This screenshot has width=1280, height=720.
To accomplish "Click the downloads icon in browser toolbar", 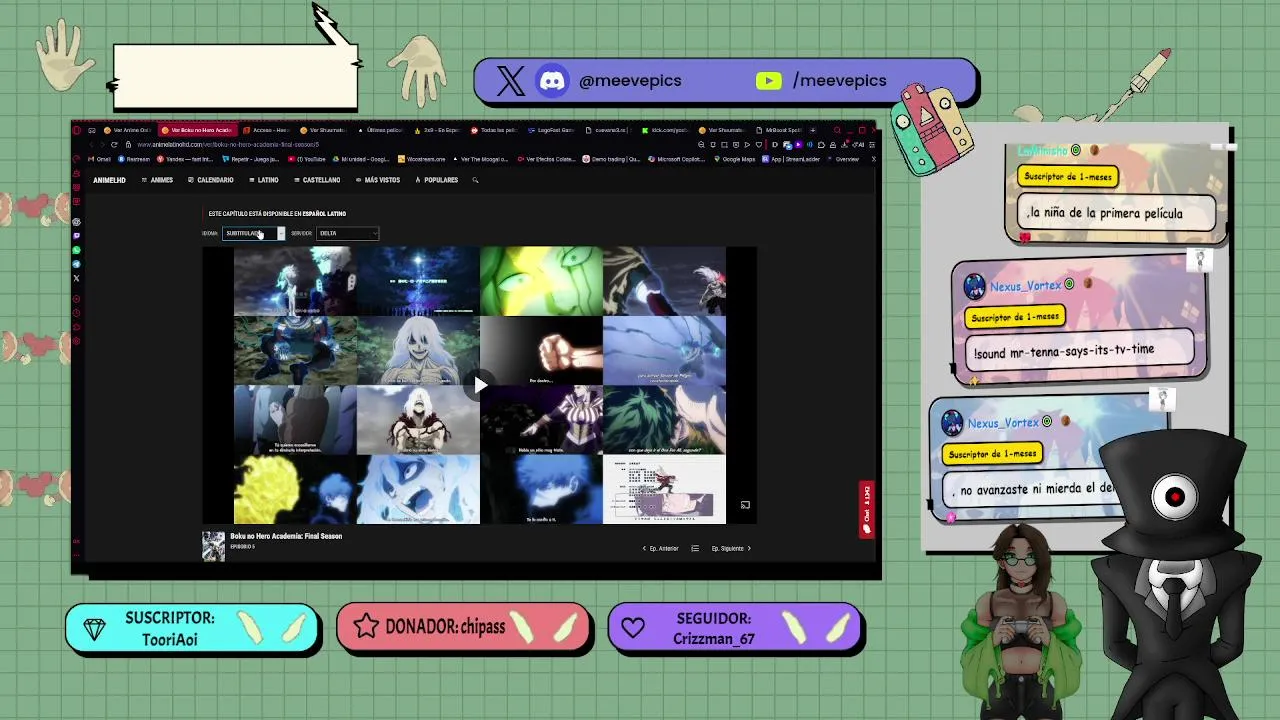I will coord(844,145).
